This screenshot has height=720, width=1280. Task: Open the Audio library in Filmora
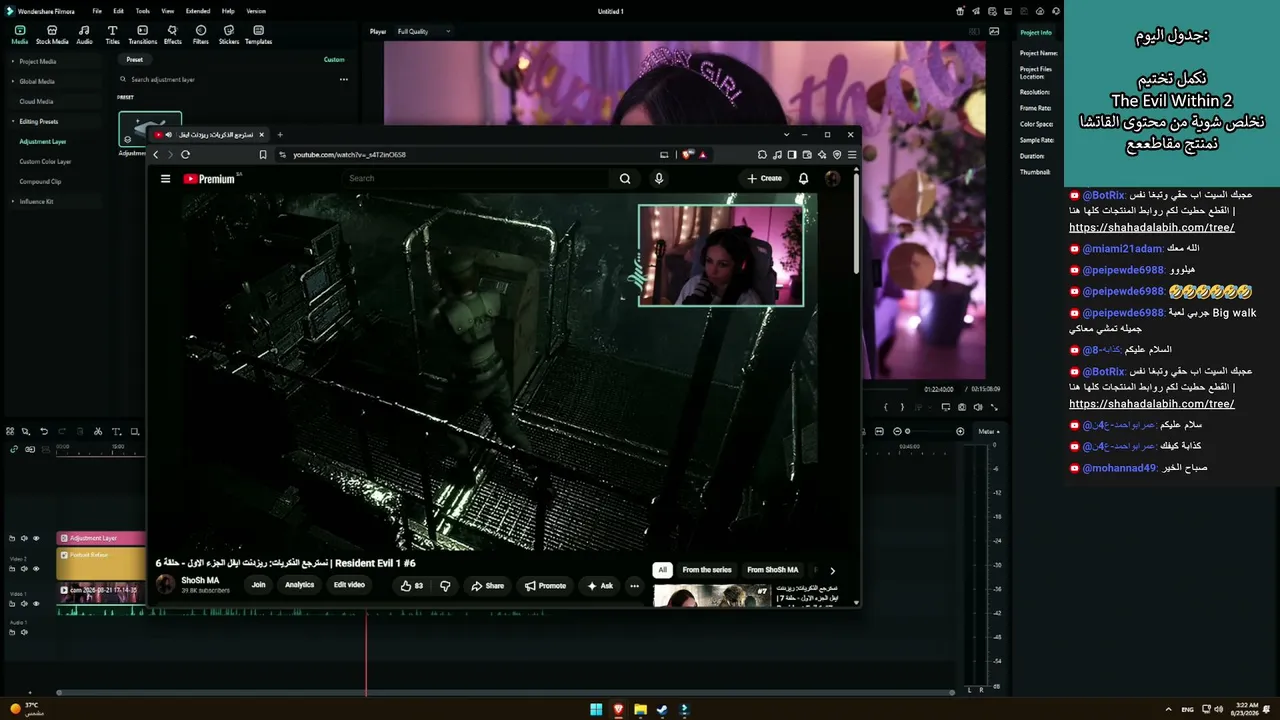[x=84, y=35]
